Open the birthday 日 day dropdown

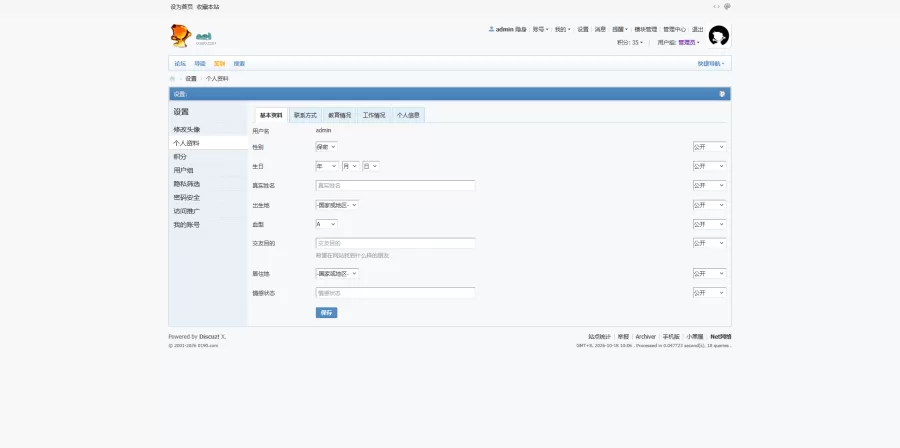(371, 166)
